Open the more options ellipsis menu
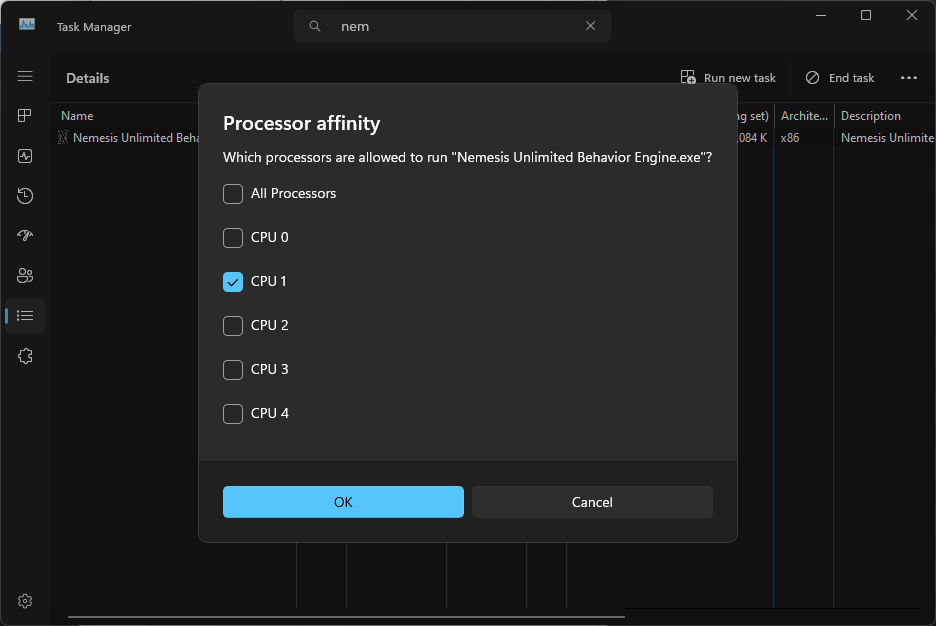The image size is (936, 626). (909, 78)
